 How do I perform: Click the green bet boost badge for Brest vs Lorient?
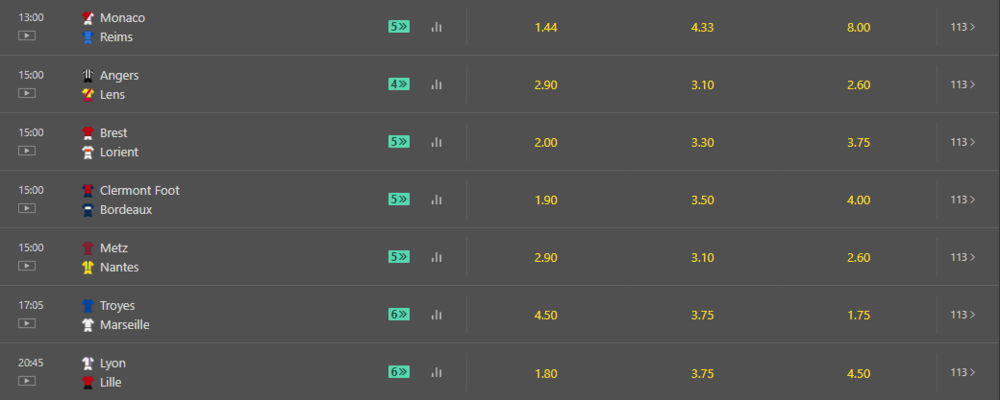pyautogui.click(x=399, y=142)
